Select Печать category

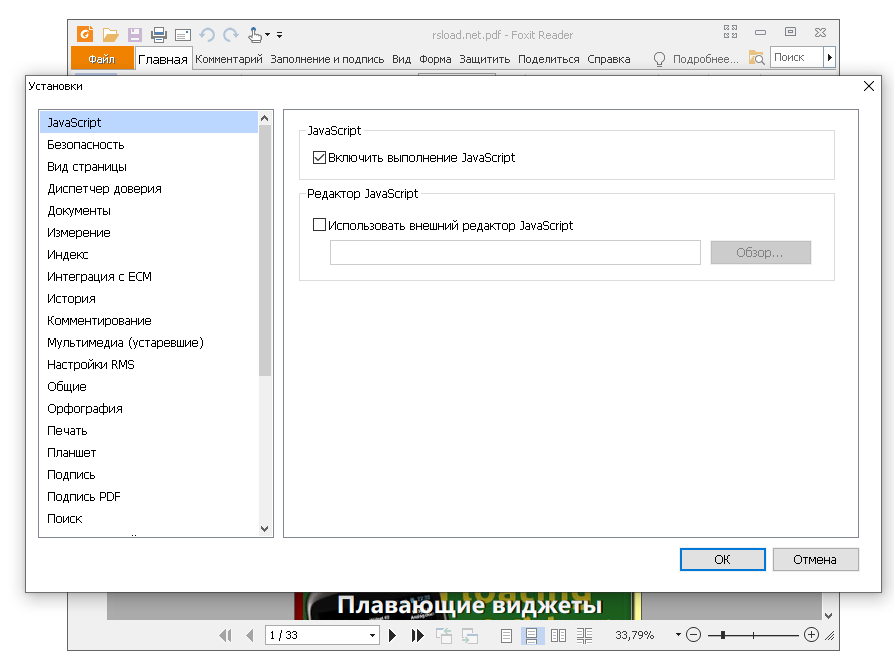149,430
